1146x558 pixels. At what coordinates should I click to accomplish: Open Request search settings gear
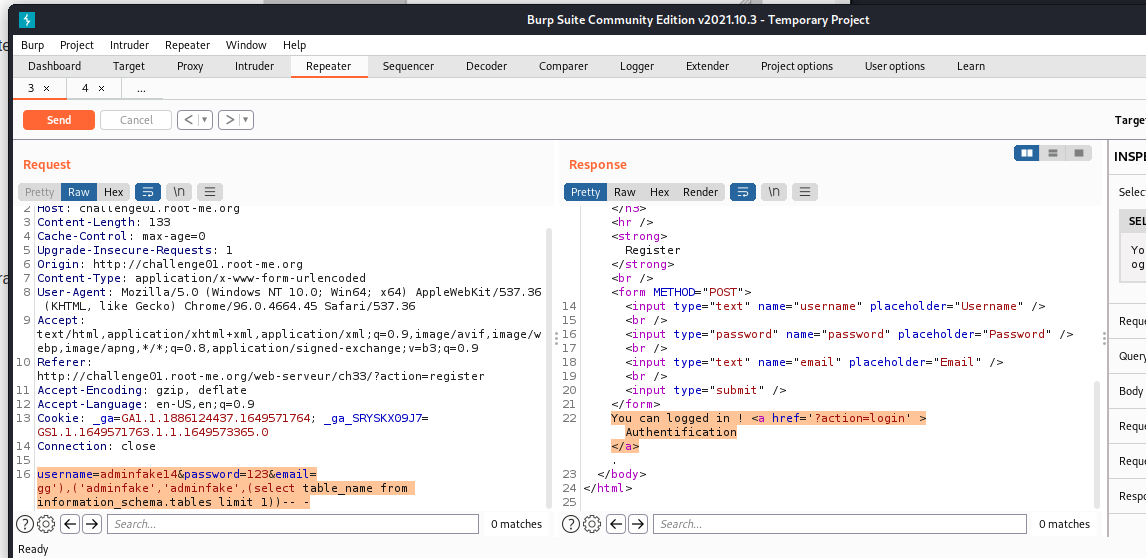coord(46,524)
